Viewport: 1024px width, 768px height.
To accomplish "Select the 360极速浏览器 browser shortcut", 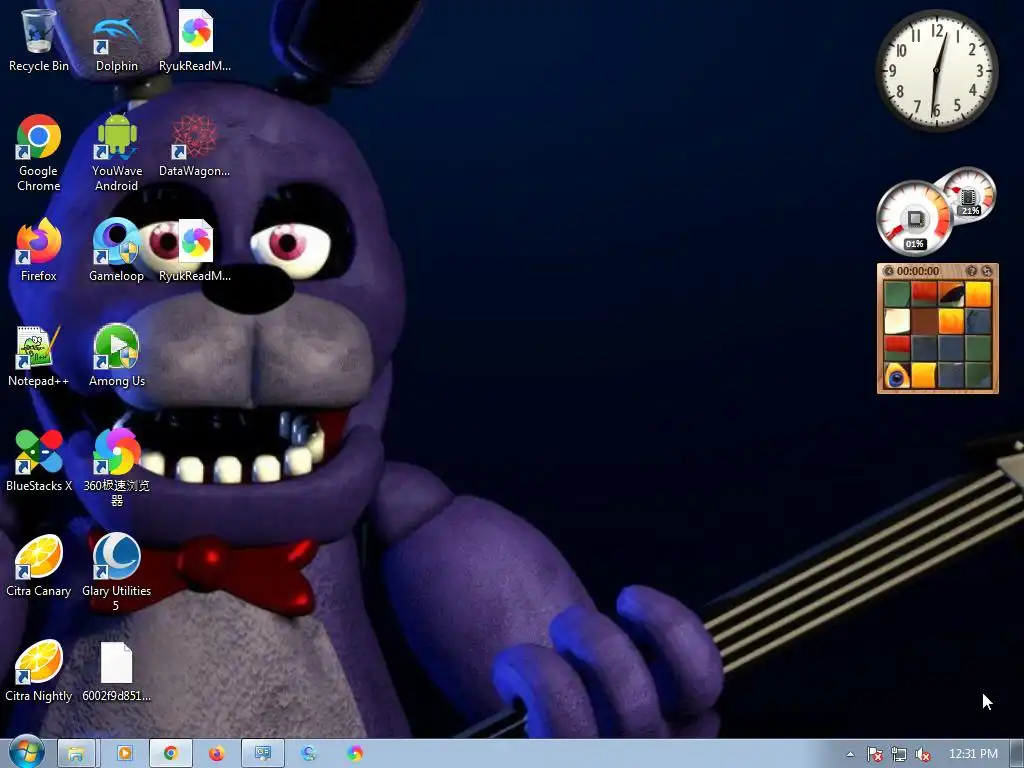I will (x=116, y=468).
